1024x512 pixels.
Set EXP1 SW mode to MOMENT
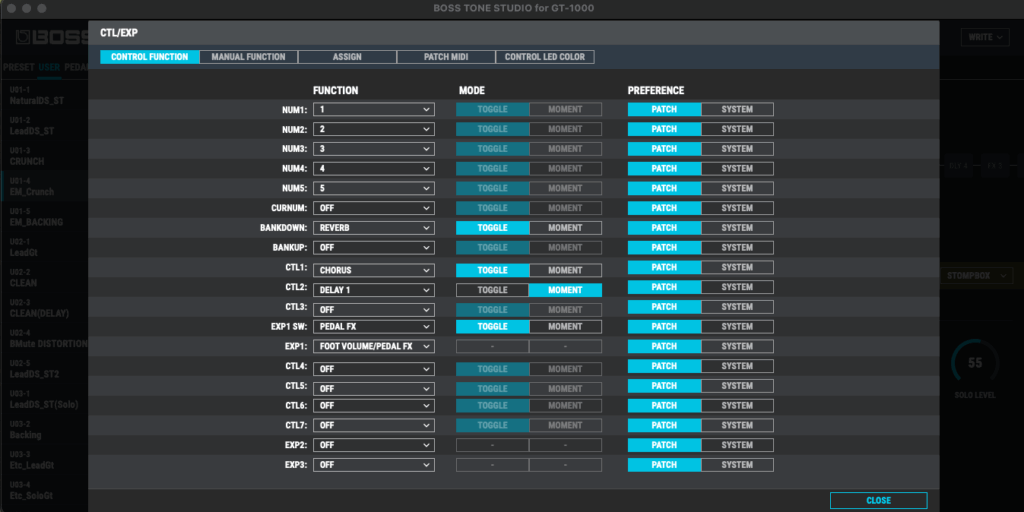click(x=565, y=326)
